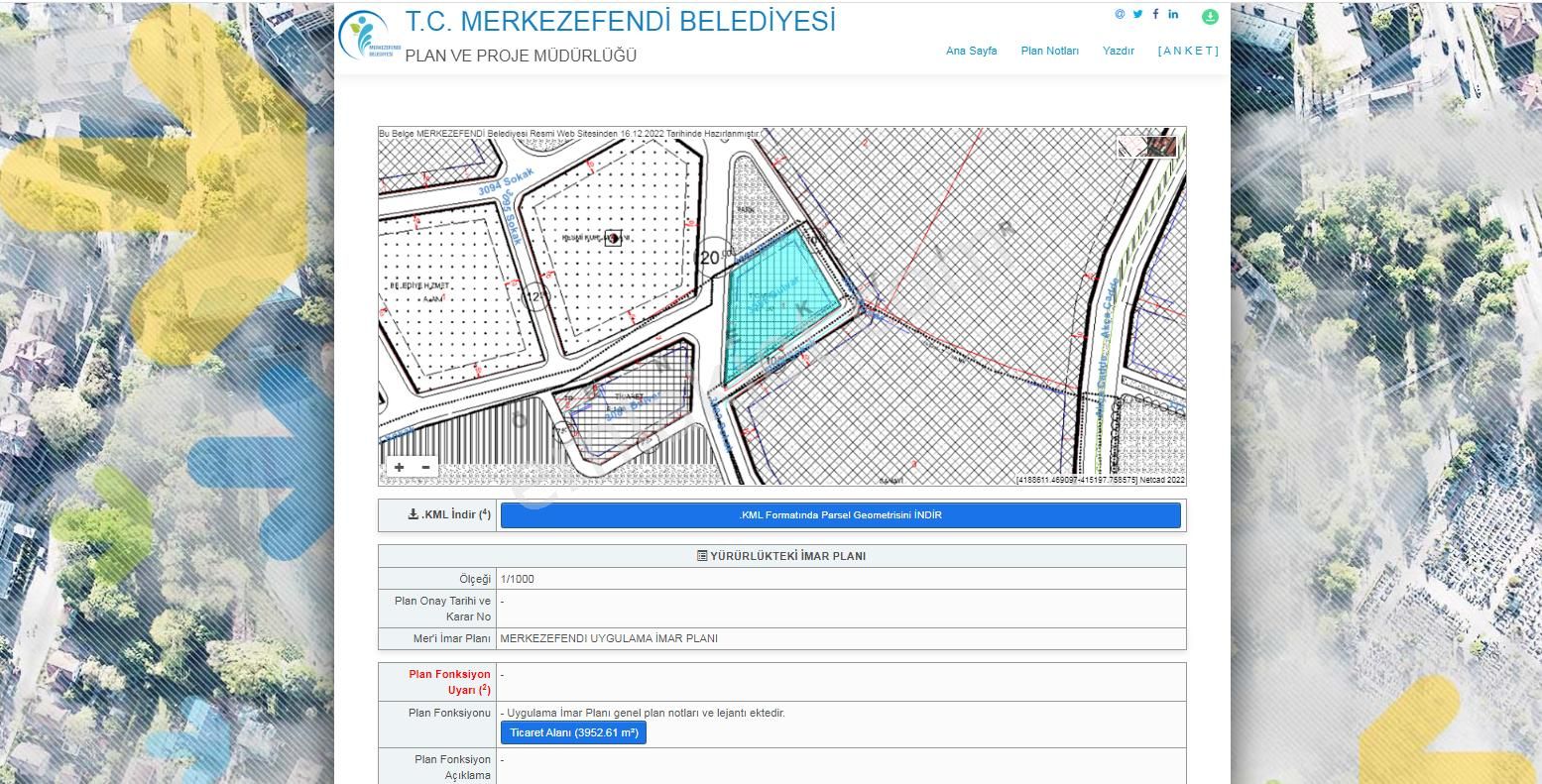This screenshot has width=1542, height=784.
Task: Click the Uygulama İmar Planı genel plan notları text
Action: point(643,713)
